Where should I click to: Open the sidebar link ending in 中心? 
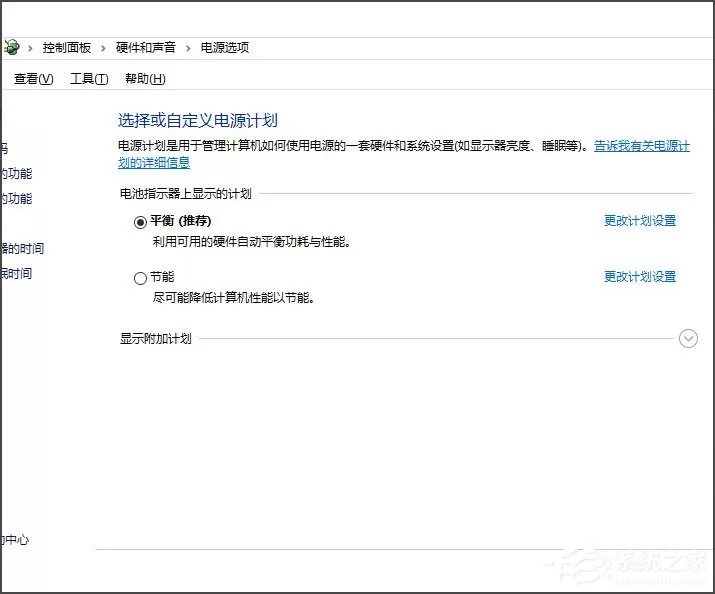(15, 540)
